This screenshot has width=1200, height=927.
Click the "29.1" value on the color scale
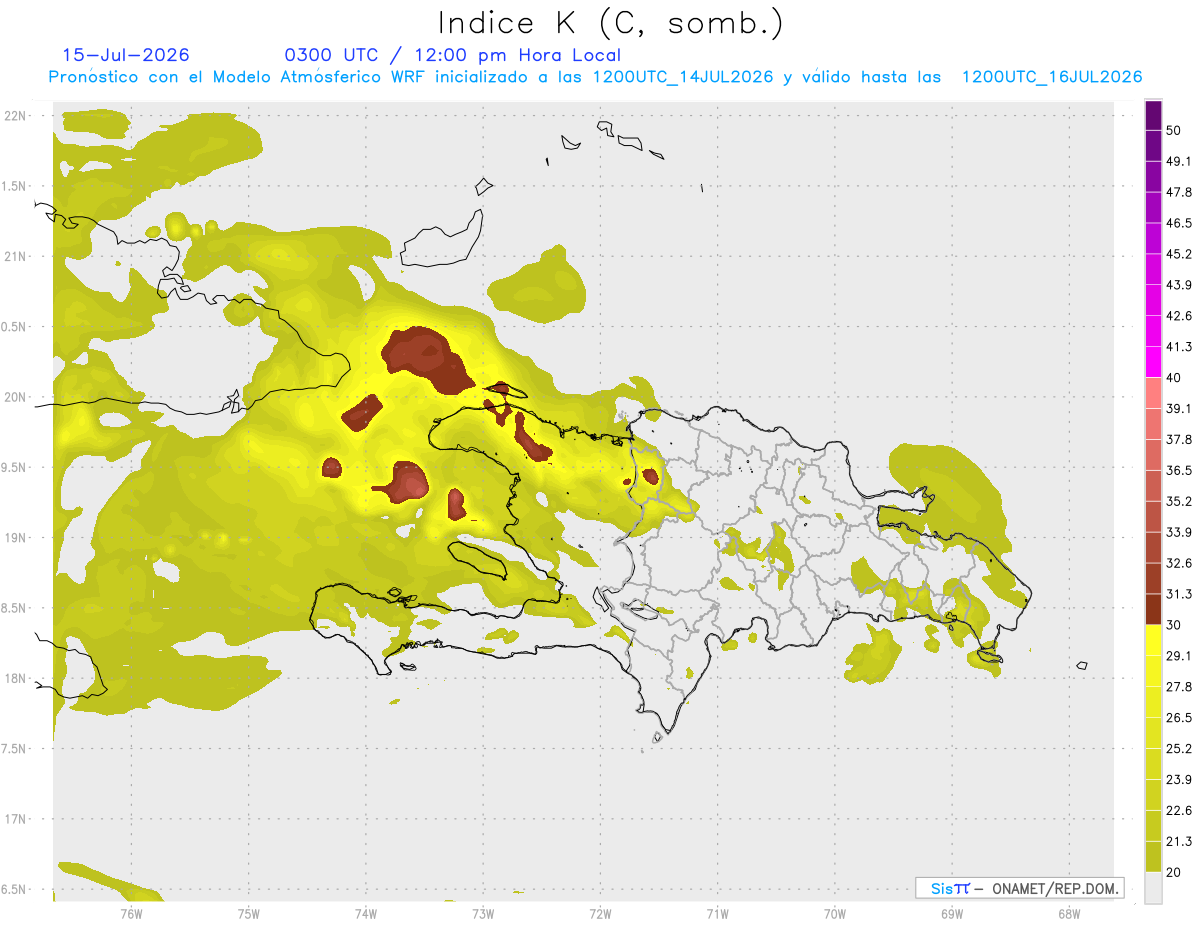point(1179,656)
